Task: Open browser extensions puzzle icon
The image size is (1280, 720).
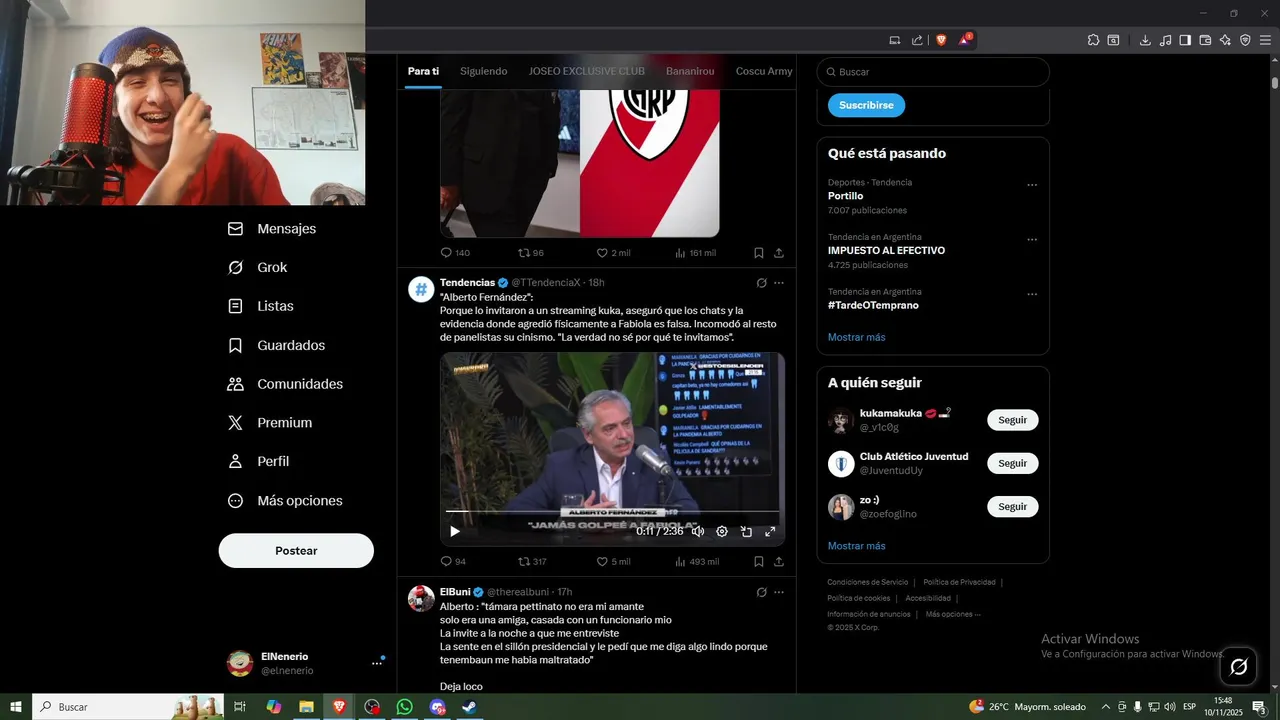Action: [1094, 40]
